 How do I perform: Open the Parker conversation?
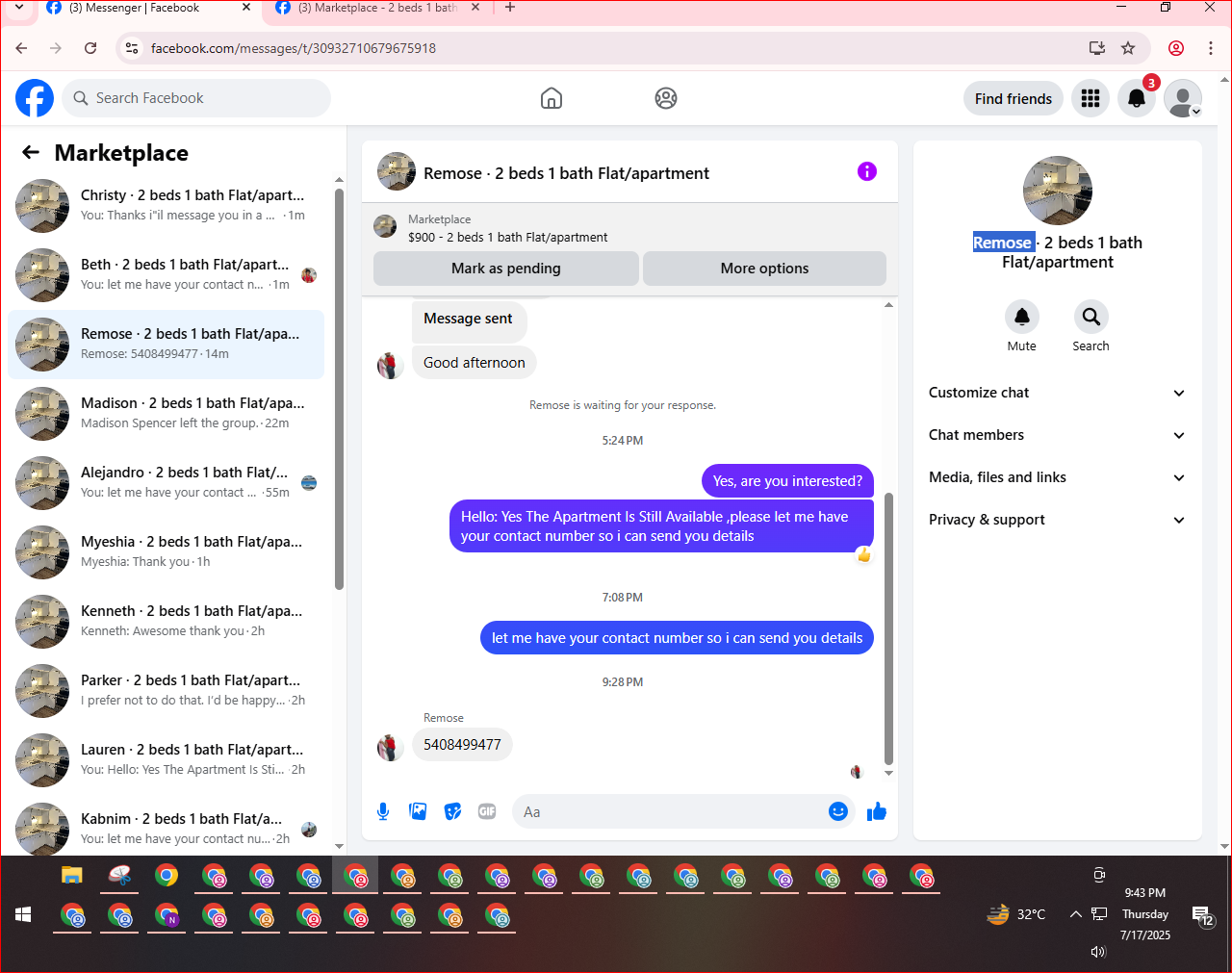166,691
